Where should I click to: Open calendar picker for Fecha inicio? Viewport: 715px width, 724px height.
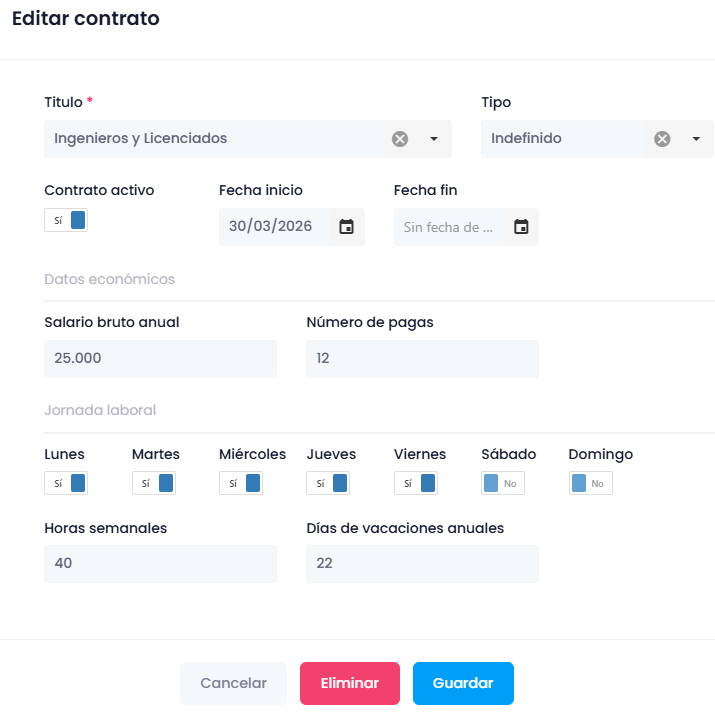(347, 227)
